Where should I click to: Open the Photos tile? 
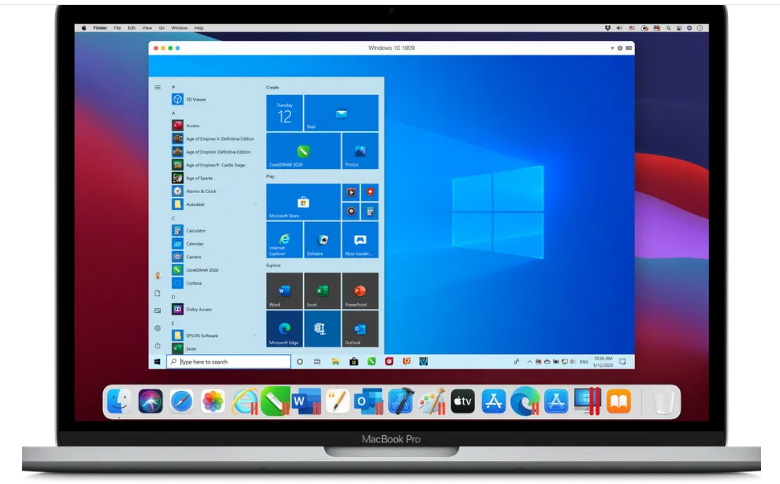pyautogui.click(x=360, y=151)
